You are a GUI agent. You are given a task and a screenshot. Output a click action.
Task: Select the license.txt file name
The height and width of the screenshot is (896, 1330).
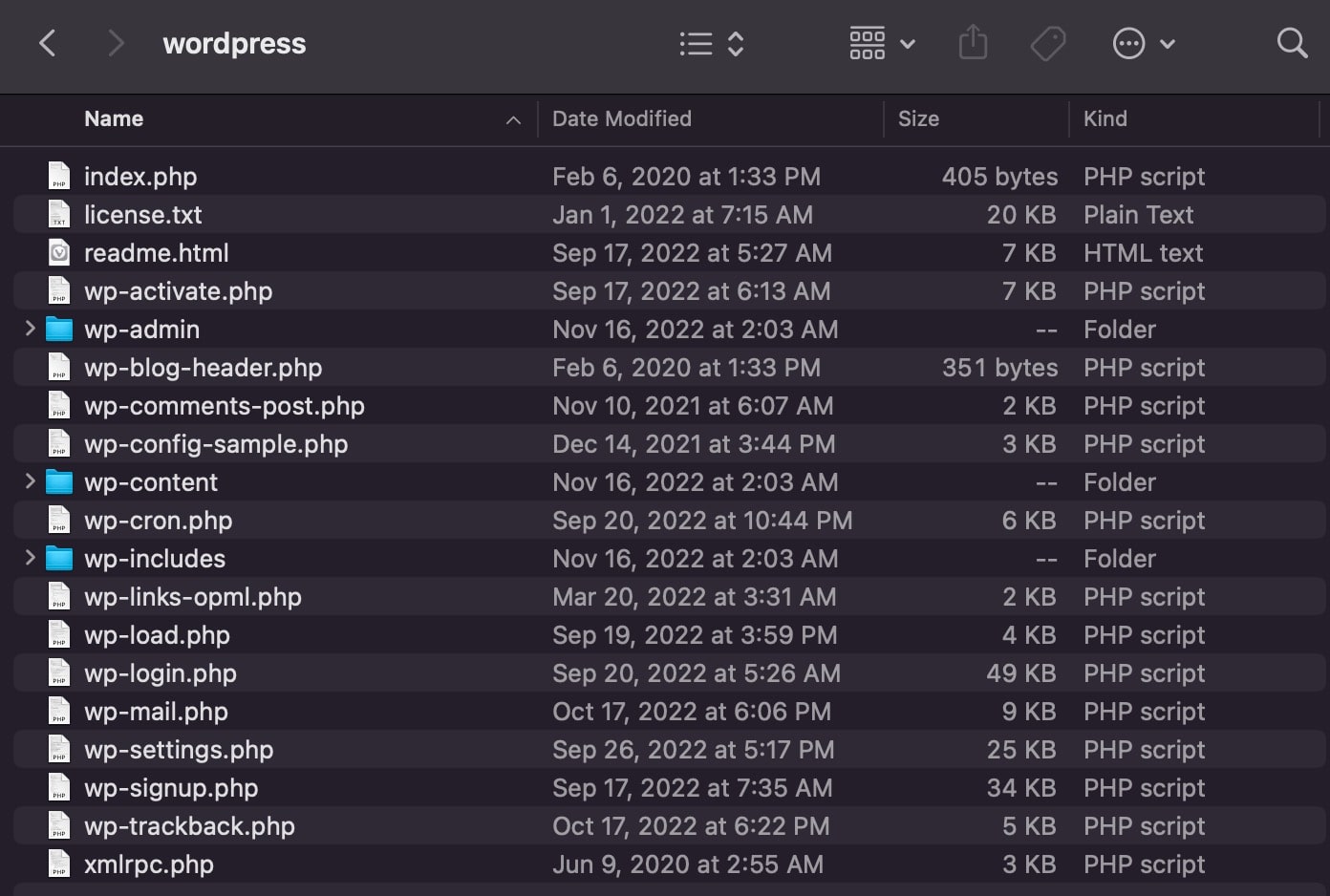coord(143,215)
